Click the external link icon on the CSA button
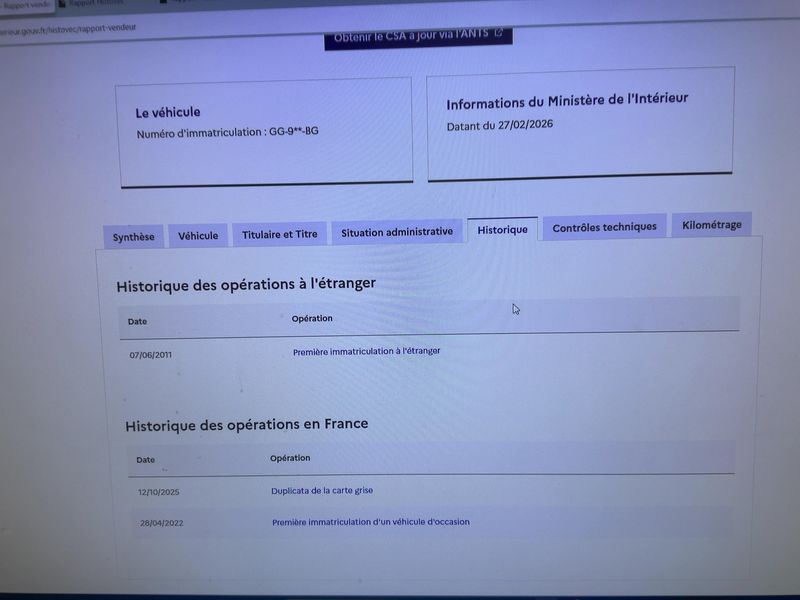This screenshot has width=800, height=600. [499, 33]
